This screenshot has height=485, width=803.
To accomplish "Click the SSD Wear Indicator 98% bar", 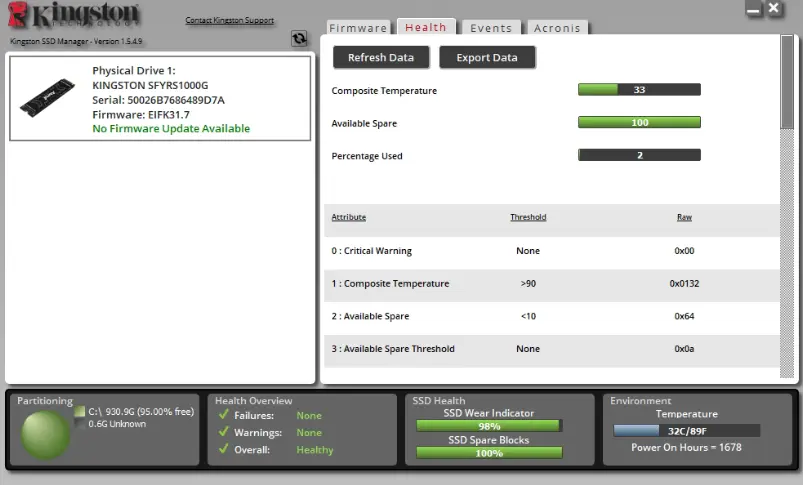I will 489,426.
